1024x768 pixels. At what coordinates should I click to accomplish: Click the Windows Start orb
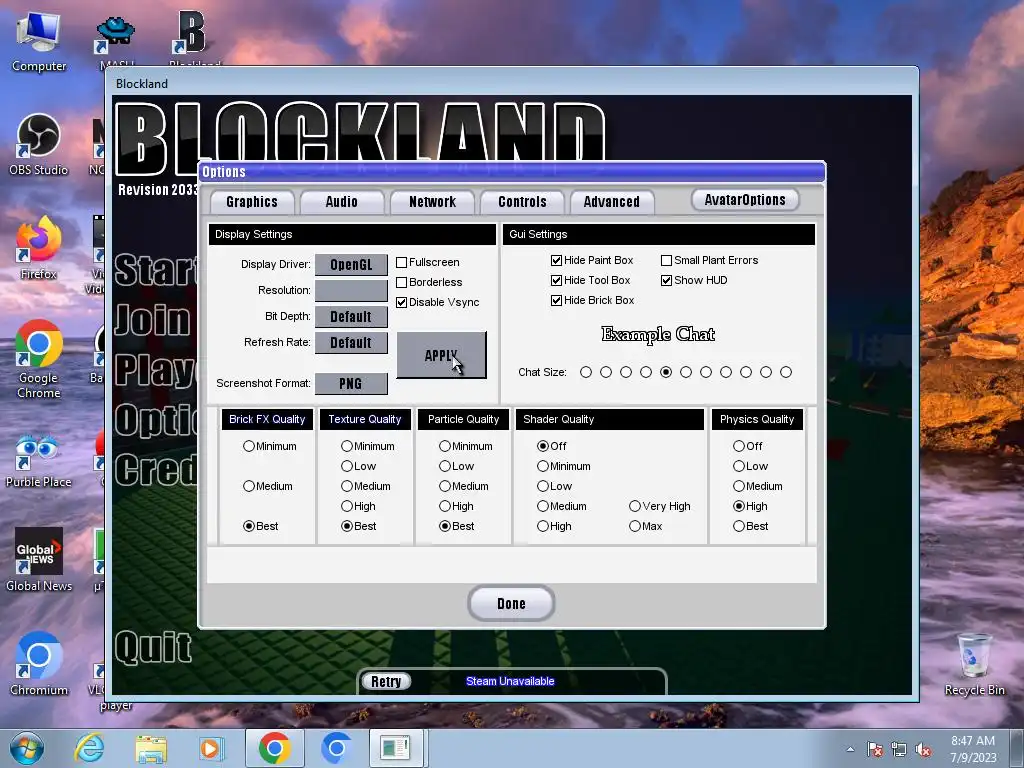27,748
